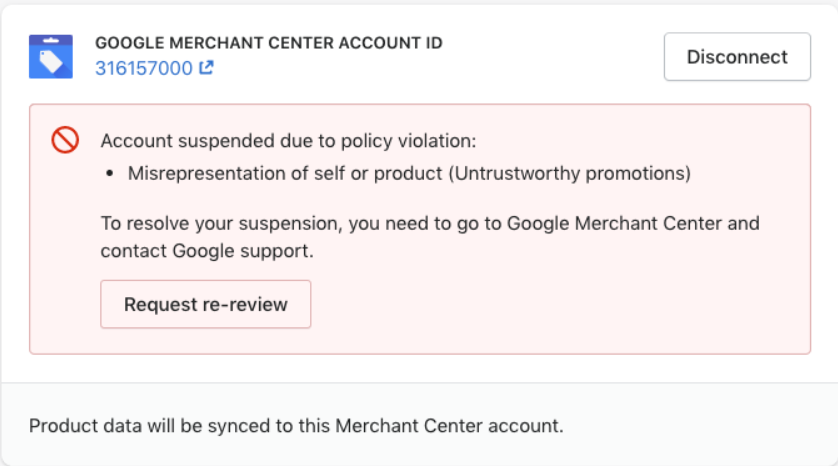This screenshot has width=838, height=466.
Task: Open the external link icon beside account ID
Action: click(x=206, y=67)
